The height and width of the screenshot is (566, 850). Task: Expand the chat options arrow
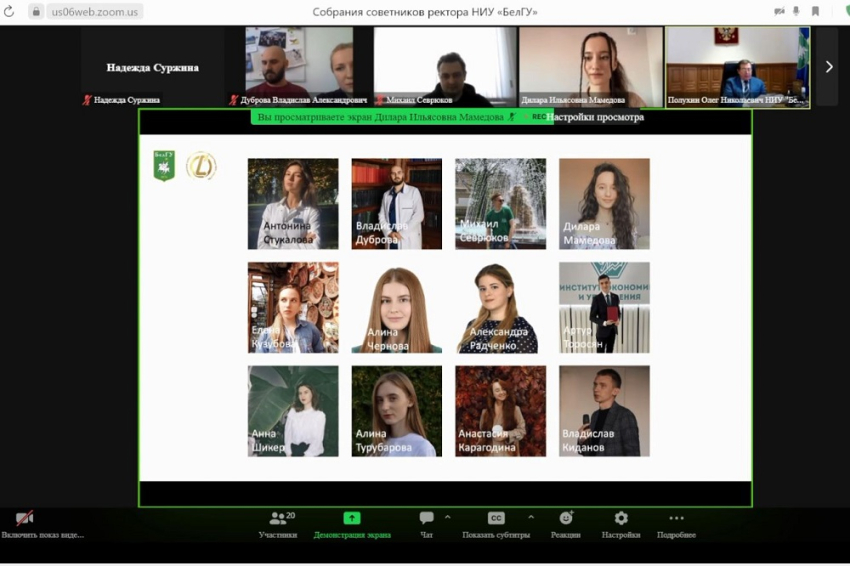coord(447,517)
